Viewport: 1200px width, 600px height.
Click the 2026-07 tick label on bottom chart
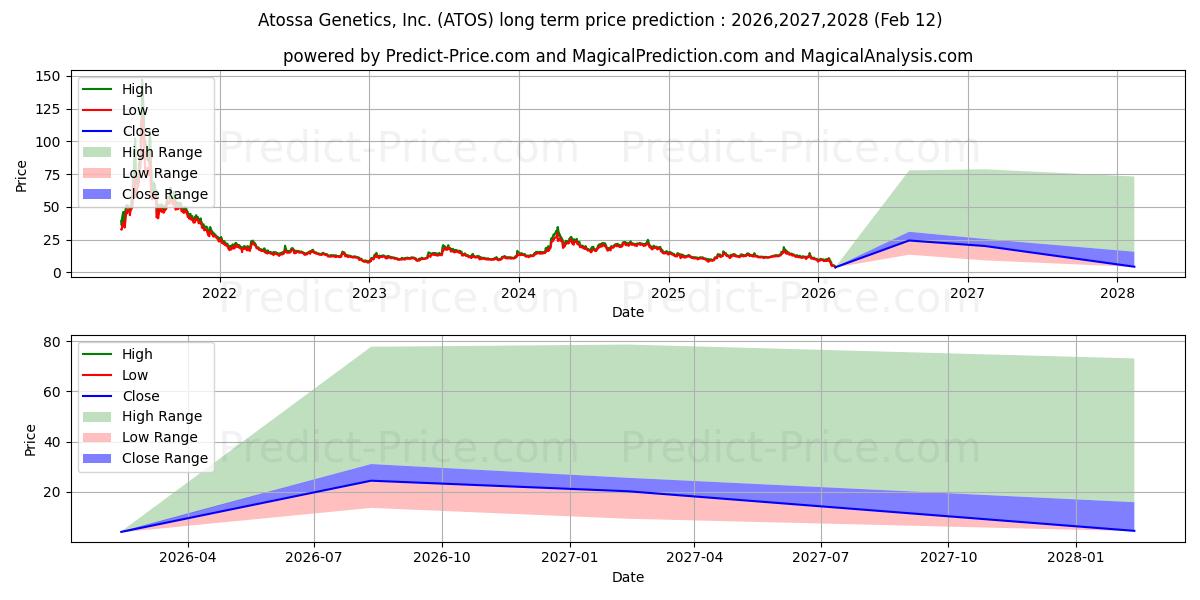(x=314, y=558)
